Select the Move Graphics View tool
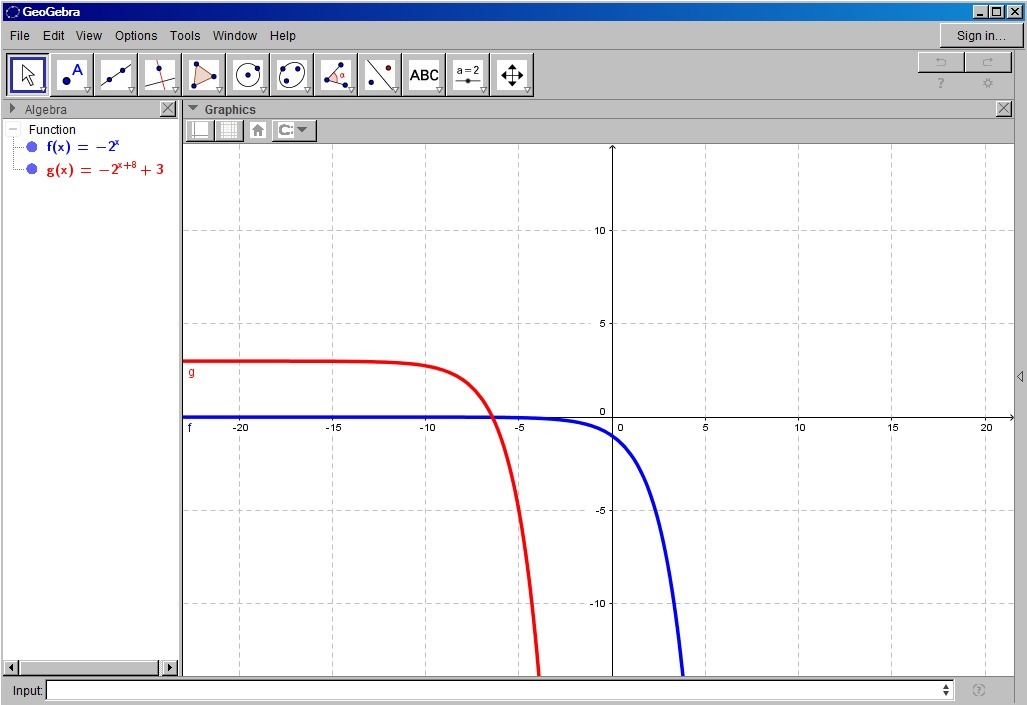The height and width of the screenshot is (705, 1027). 512,75
